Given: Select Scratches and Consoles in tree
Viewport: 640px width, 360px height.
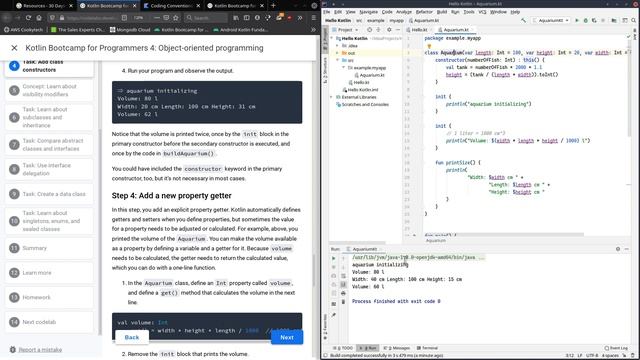Looking at the screenshot, I should tap(362, 104).
